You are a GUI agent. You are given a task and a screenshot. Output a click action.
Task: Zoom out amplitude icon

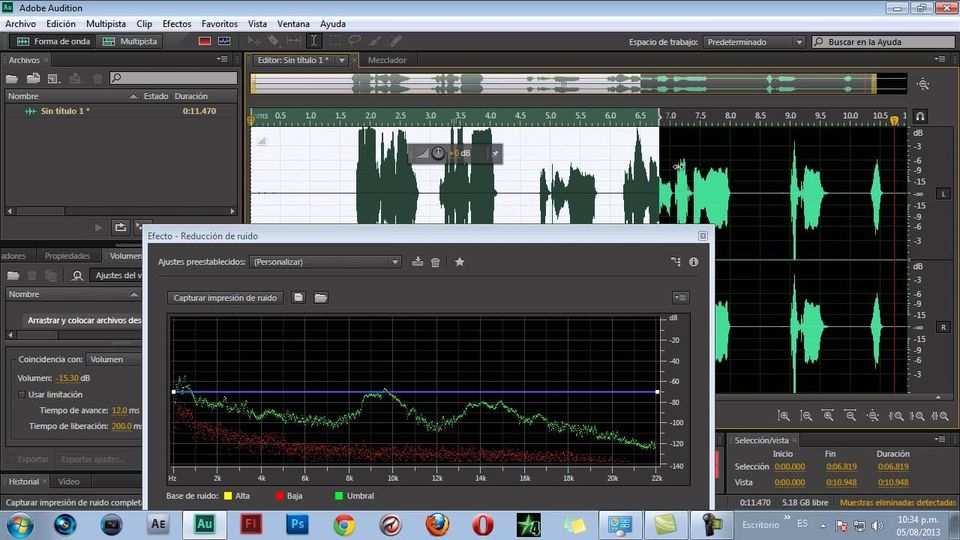point(806,416)
